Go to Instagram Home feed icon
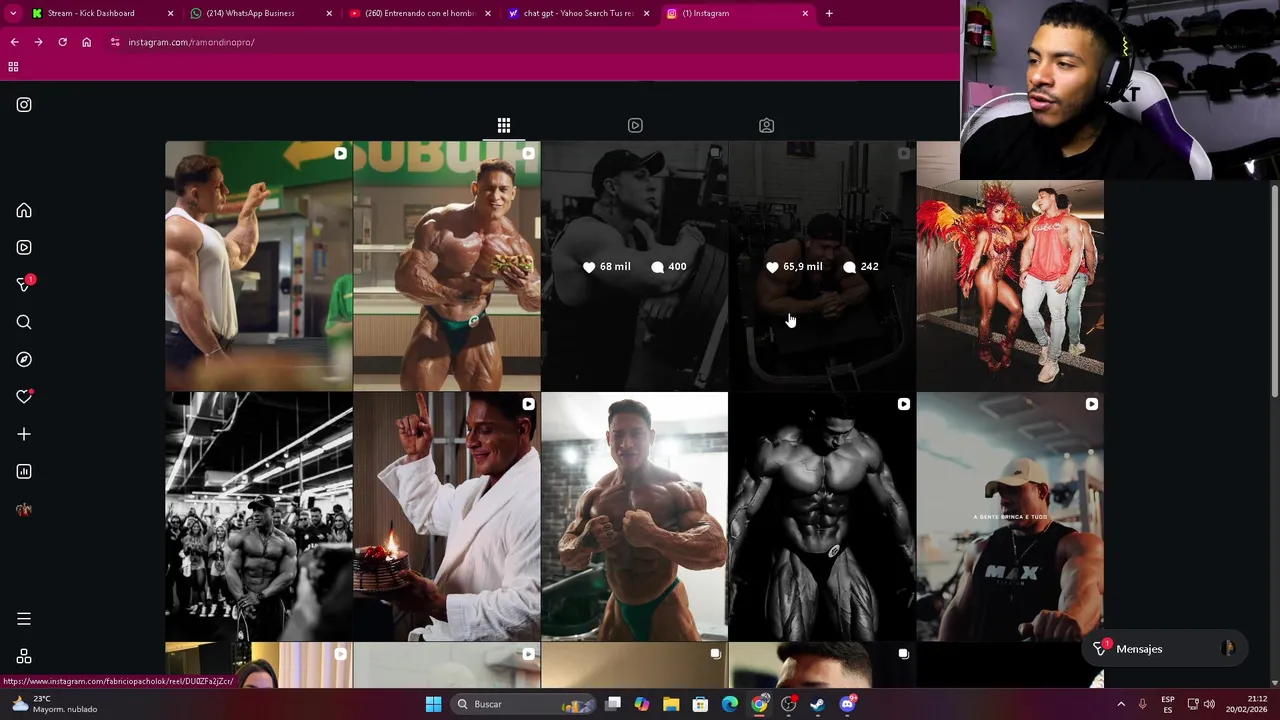 click(x=24, y=211)
